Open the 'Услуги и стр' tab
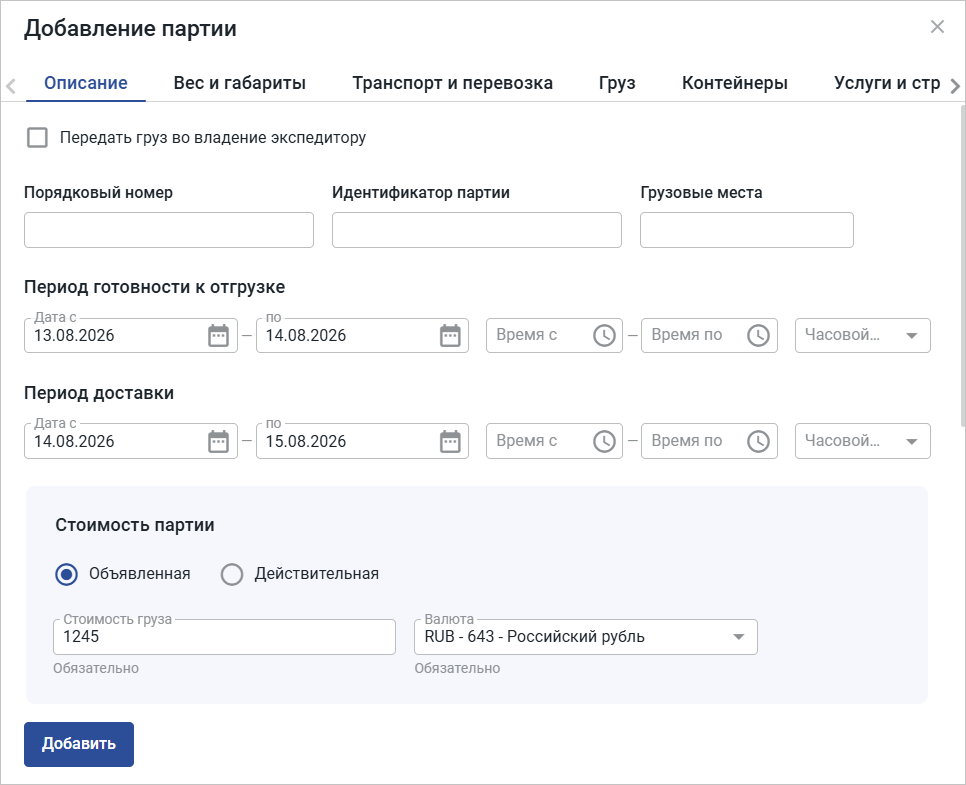This screenshot has width=966, height=785. pyautogui.click(x=887, y=83)
